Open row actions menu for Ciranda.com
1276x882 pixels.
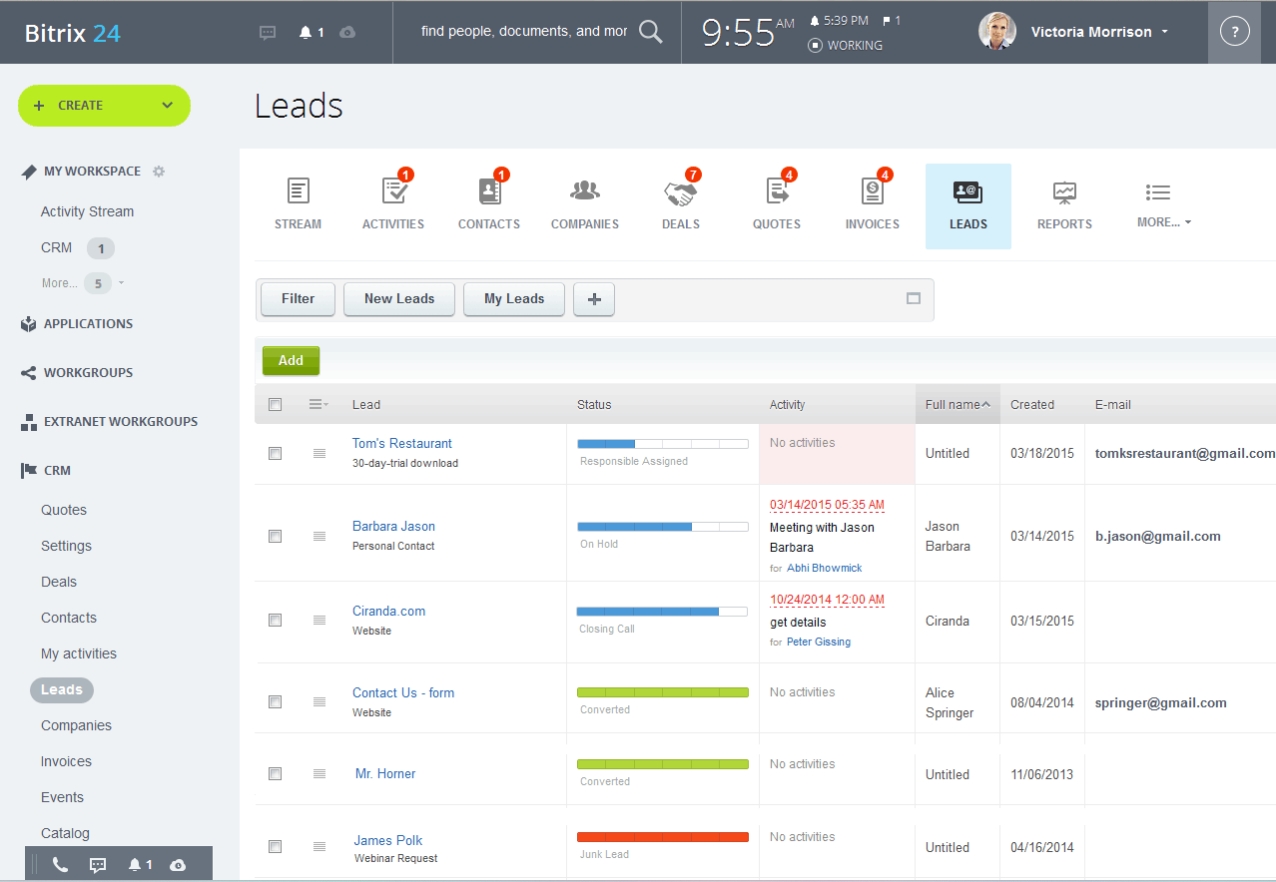[x=319, y=620]
